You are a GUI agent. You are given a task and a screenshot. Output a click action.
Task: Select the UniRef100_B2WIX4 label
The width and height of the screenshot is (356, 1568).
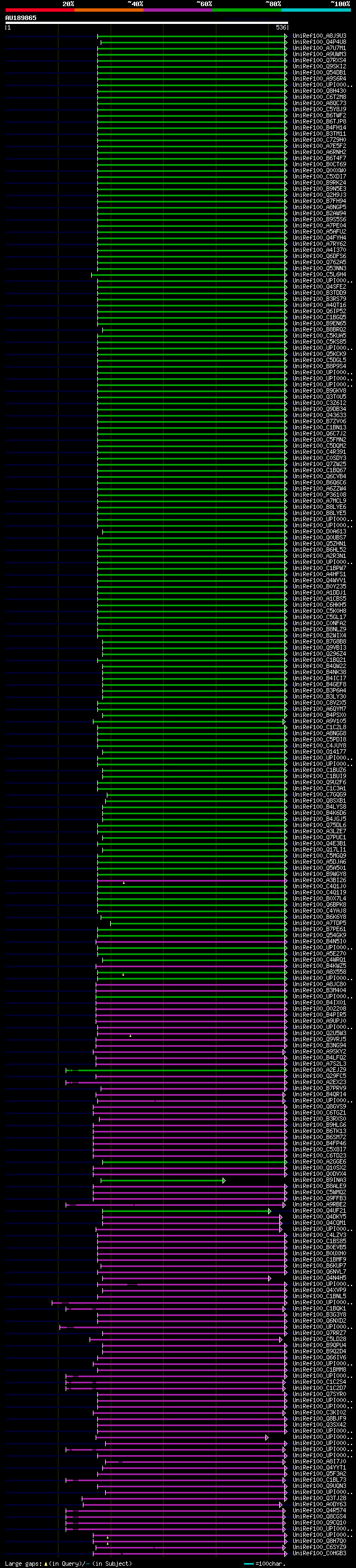tap(319, 635)
